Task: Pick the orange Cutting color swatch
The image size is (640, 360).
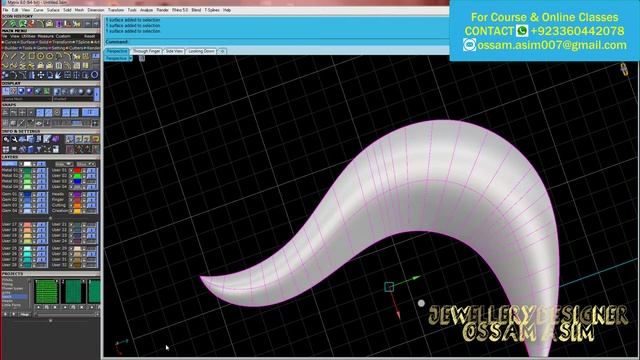Action: click(x=77, y=205)
